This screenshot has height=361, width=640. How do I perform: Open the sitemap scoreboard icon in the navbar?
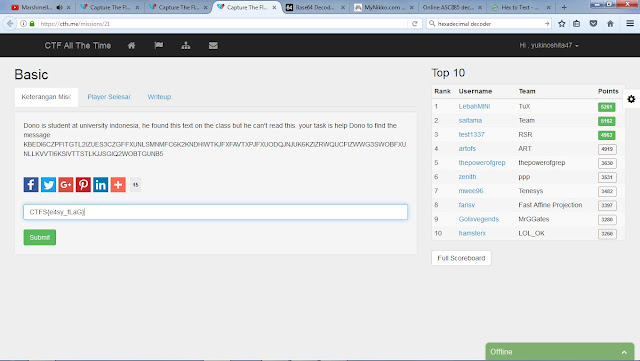(x=186, y=45)
